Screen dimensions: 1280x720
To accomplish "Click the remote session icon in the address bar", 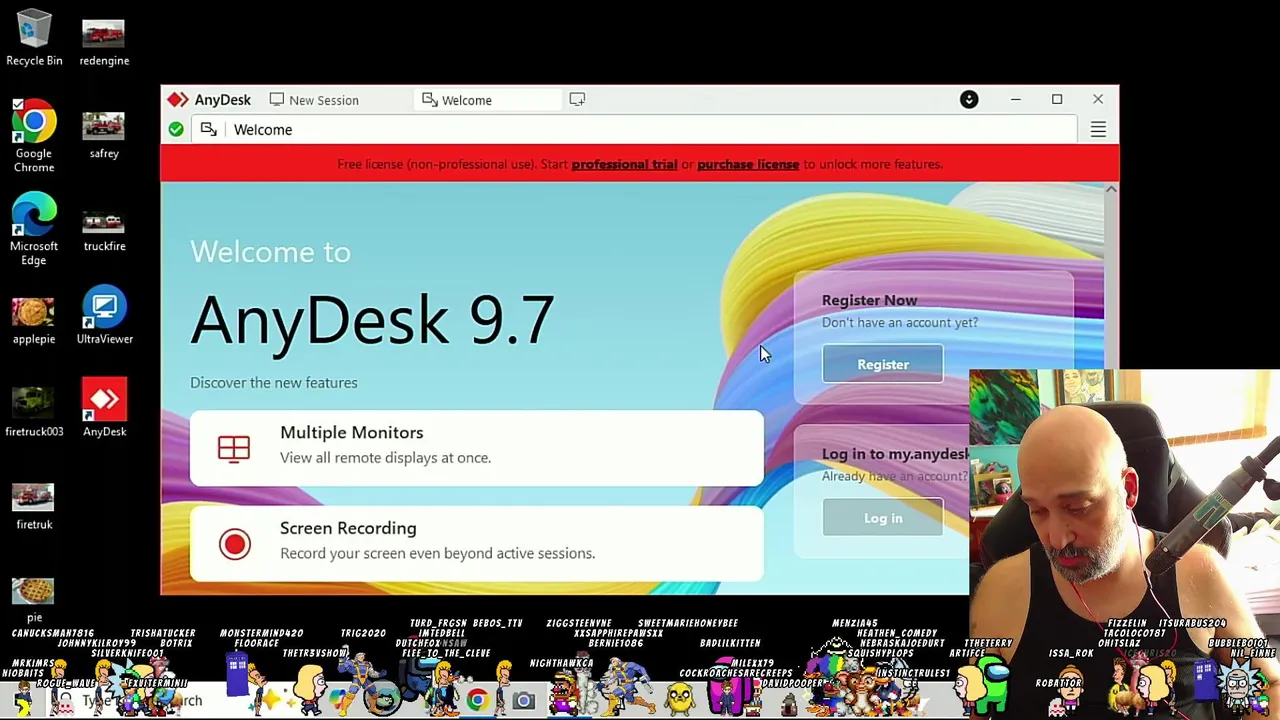I will point(208,129).
